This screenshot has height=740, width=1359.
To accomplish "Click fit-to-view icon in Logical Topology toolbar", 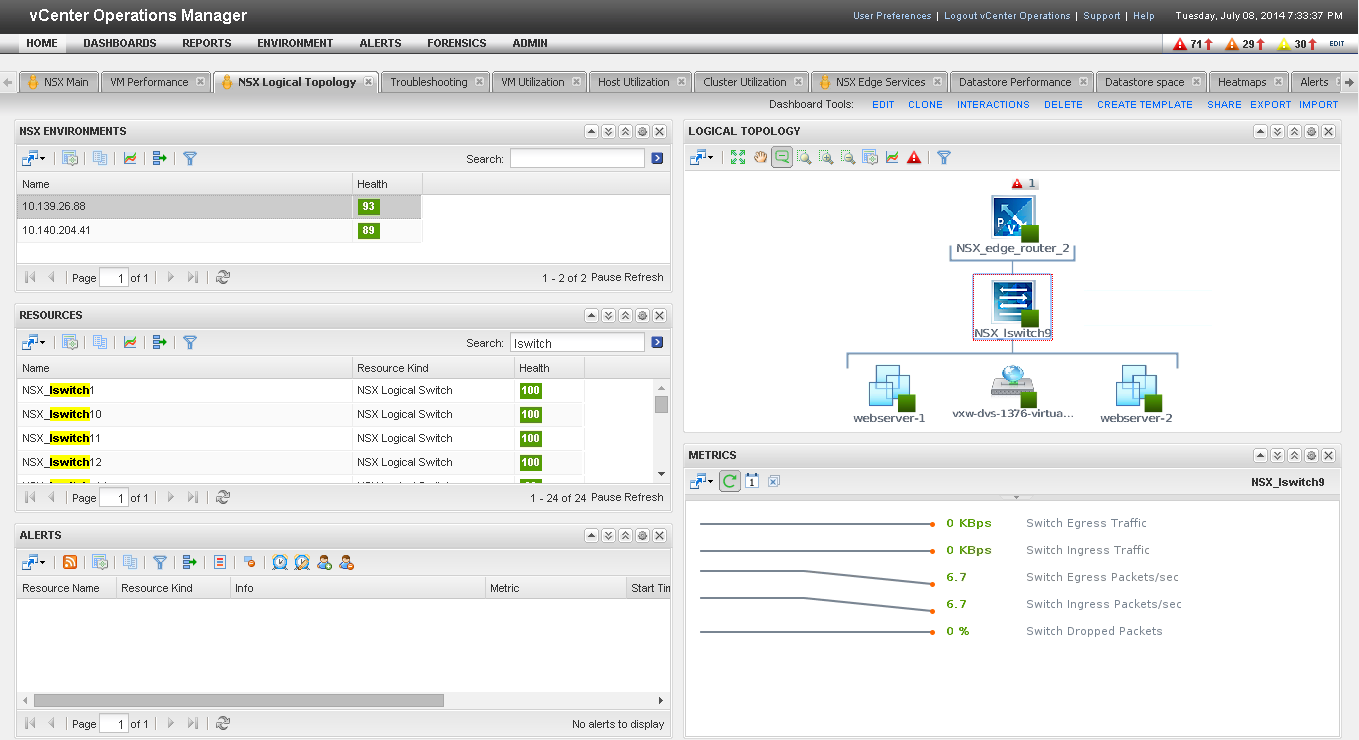I will tap(738, 157).
